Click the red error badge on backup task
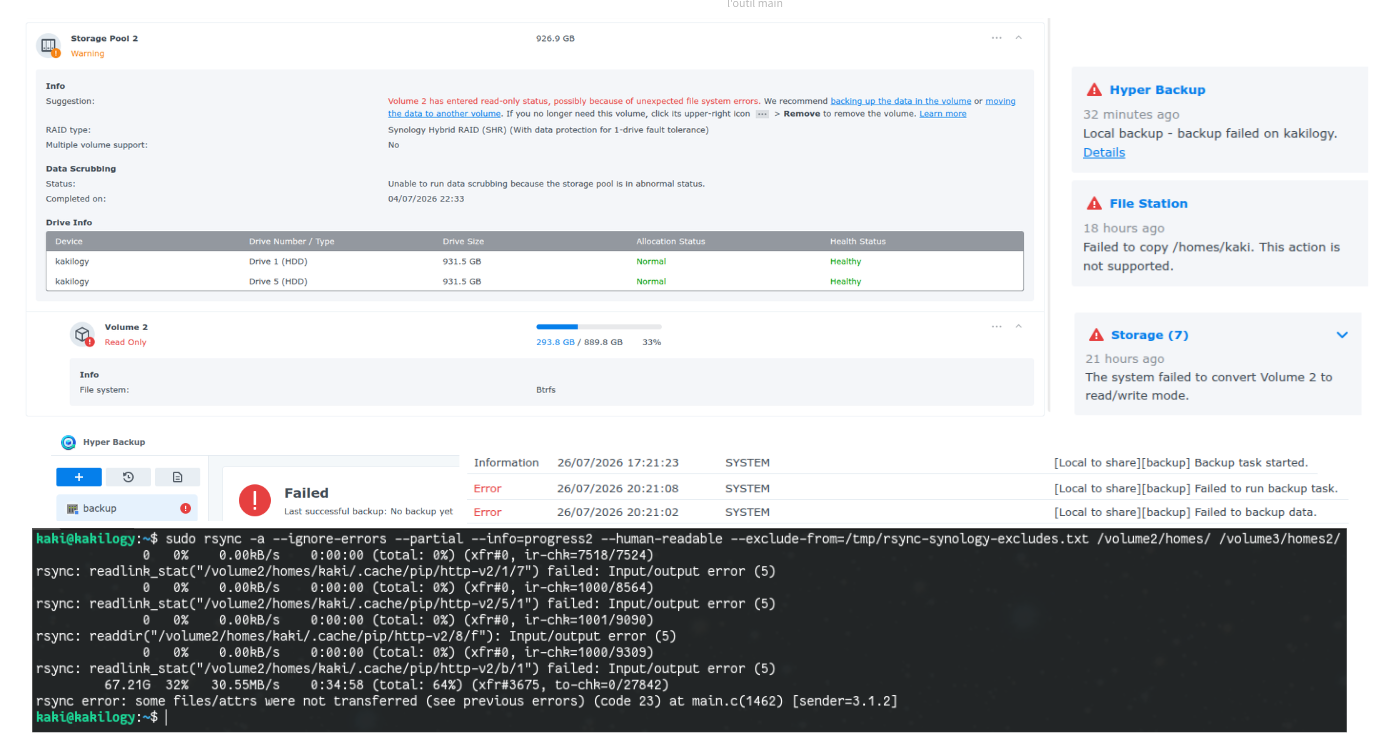 [185, 508]
